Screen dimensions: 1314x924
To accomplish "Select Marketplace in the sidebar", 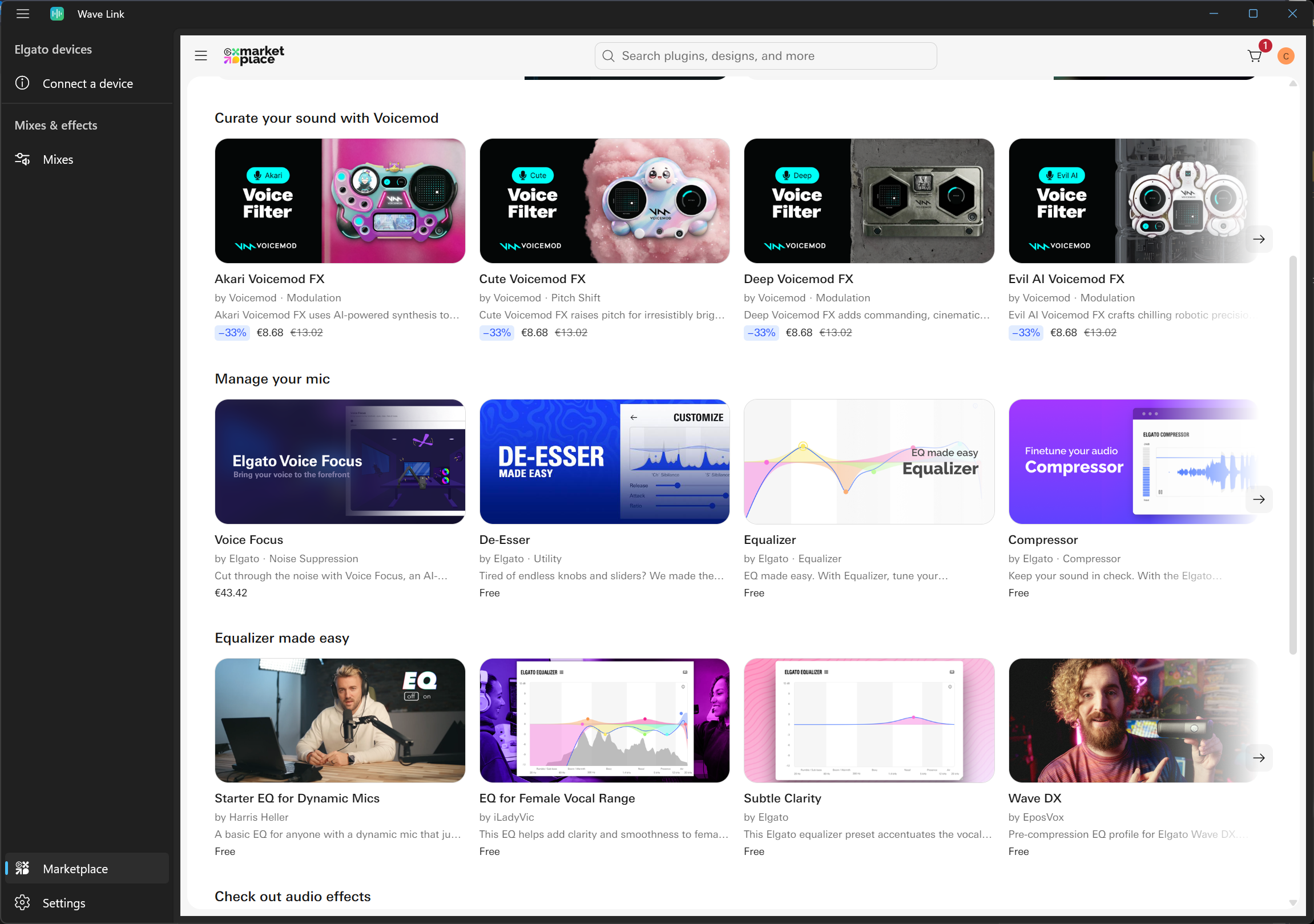I will (75, 869).
